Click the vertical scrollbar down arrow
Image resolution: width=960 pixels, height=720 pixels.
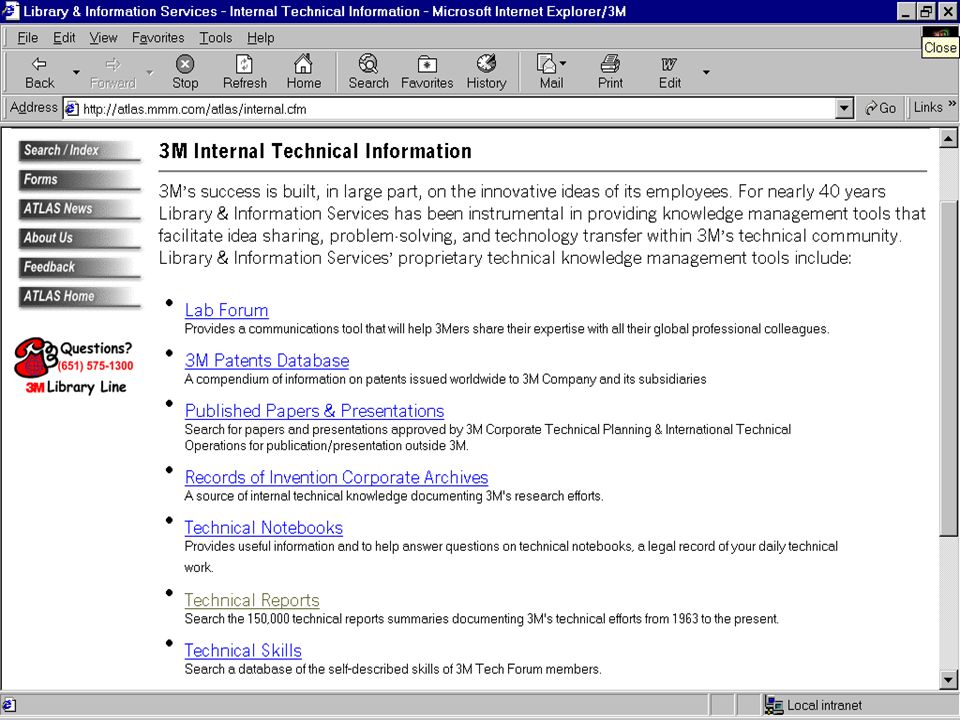coord(948,679)
